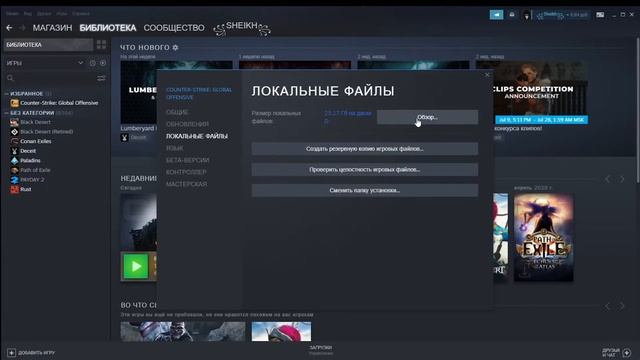The width and height of the screenshot is (640, 360).
Task: Open the Clips Competition Announcement news card
Action: pos(540,93)
